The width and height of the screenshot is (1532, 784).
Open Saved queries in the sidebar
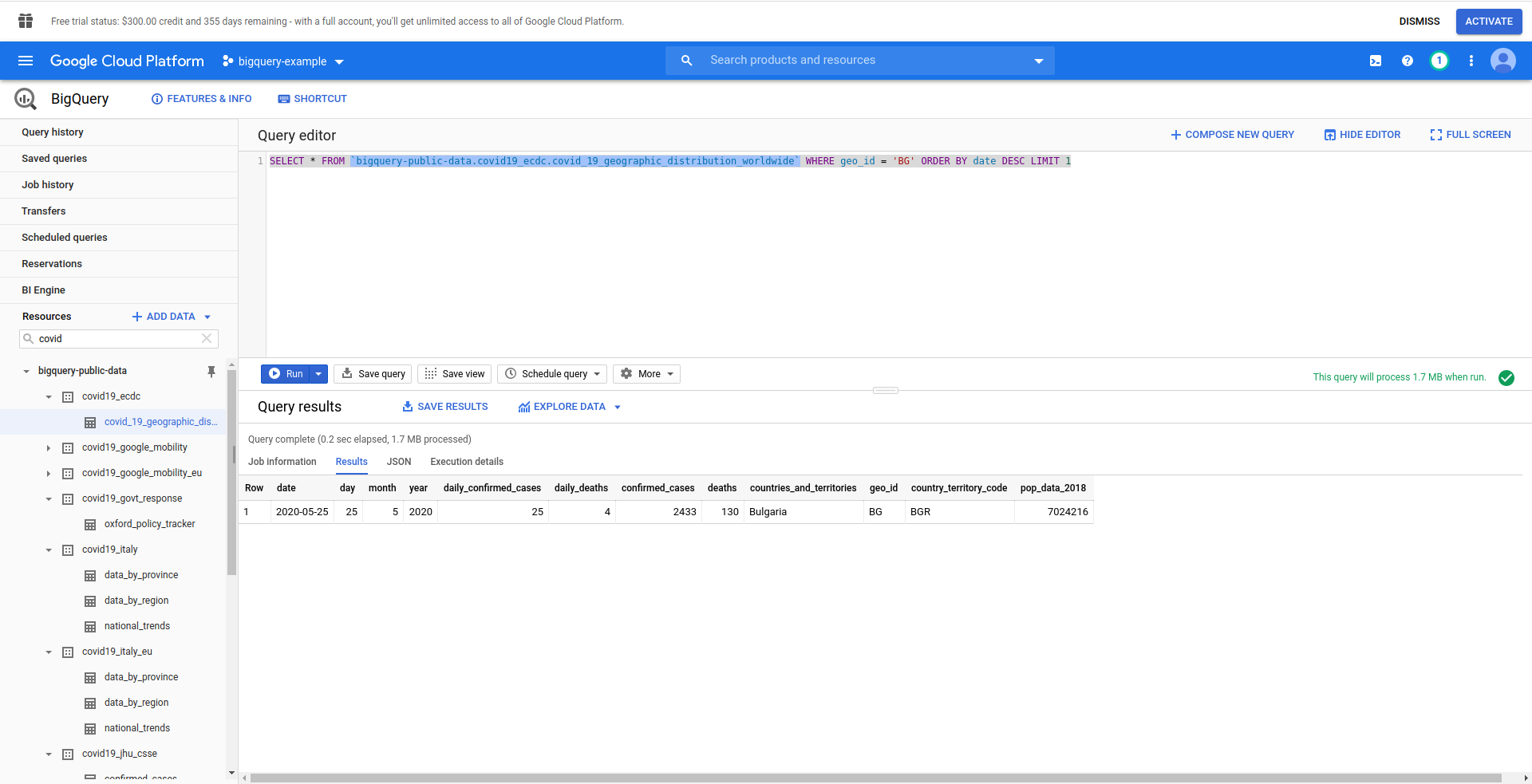[119, 159]
